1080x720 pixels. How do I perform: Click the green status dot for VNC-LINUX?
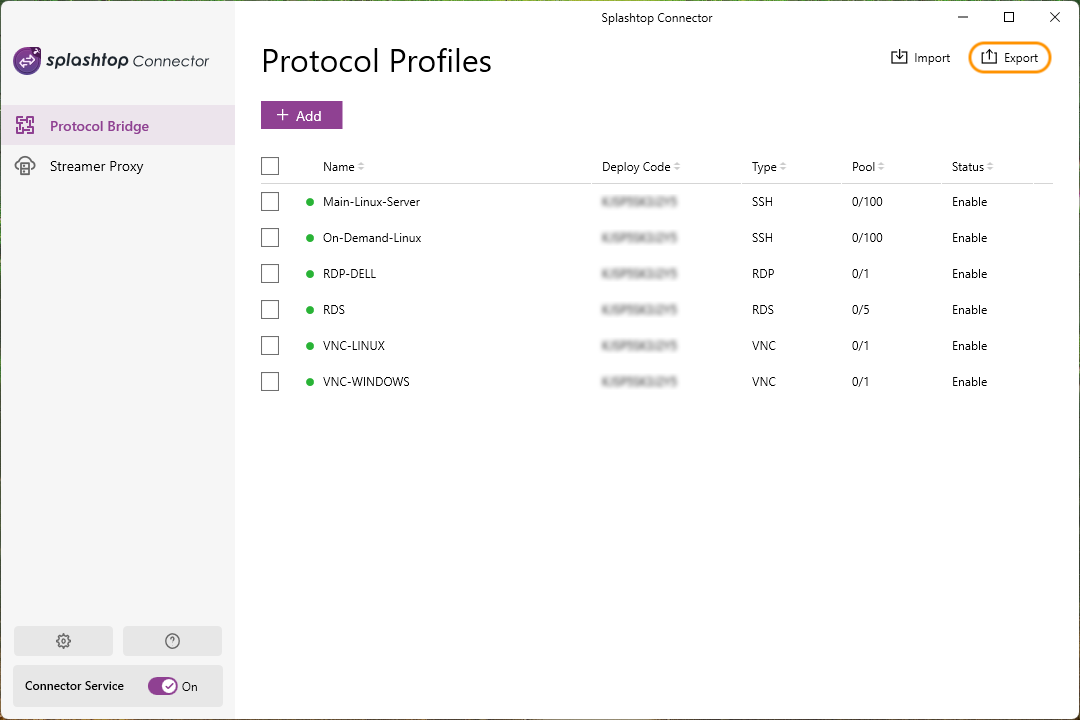[x=310, y=345]
